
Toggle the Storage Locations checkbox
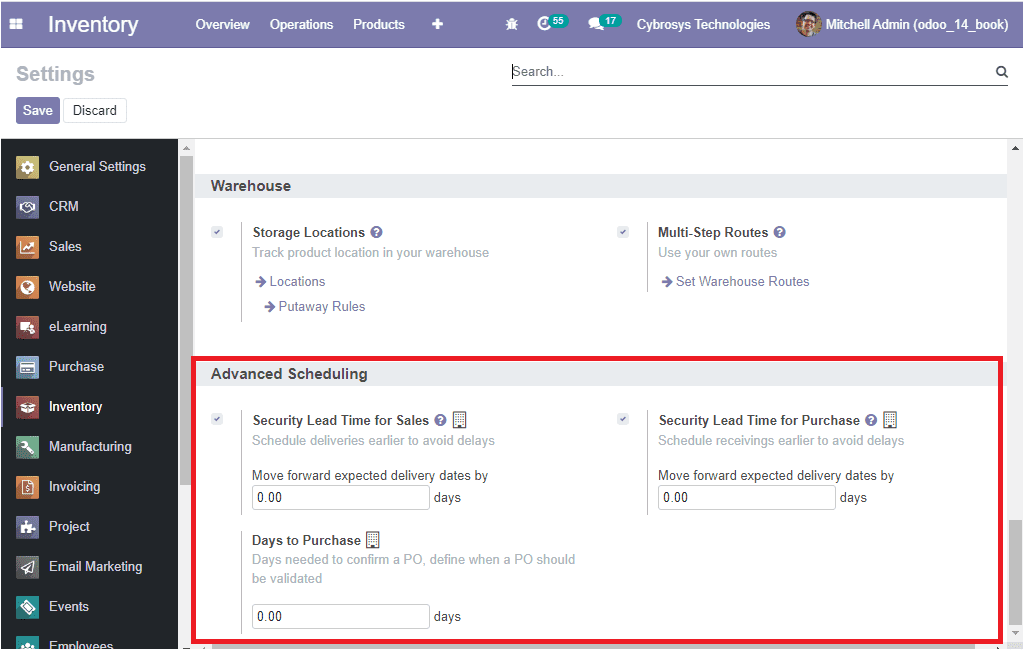pyautogui.click(x=217, y=232)
